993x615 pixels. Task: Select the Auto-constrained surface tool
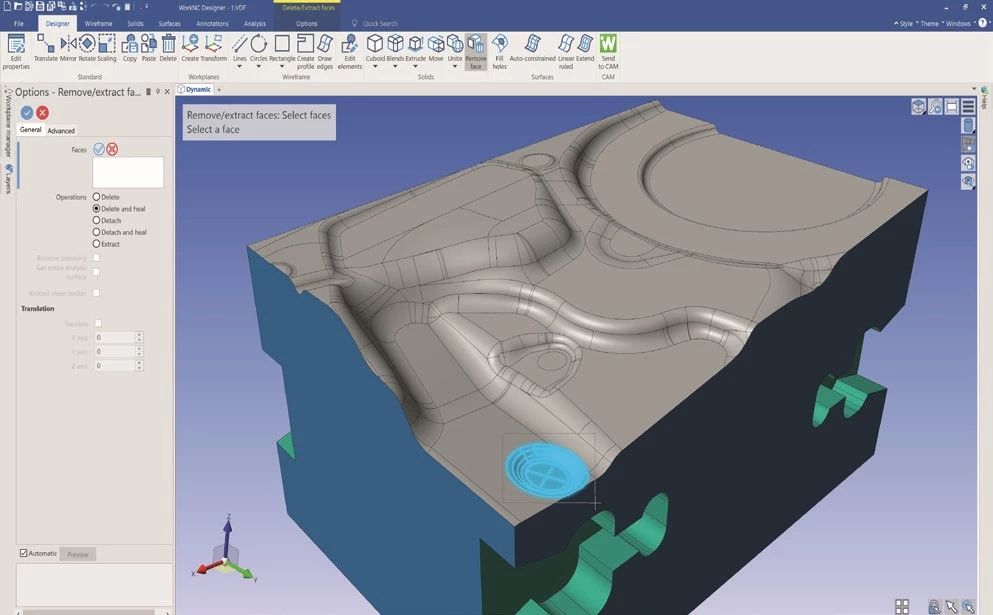pos(532,49)
